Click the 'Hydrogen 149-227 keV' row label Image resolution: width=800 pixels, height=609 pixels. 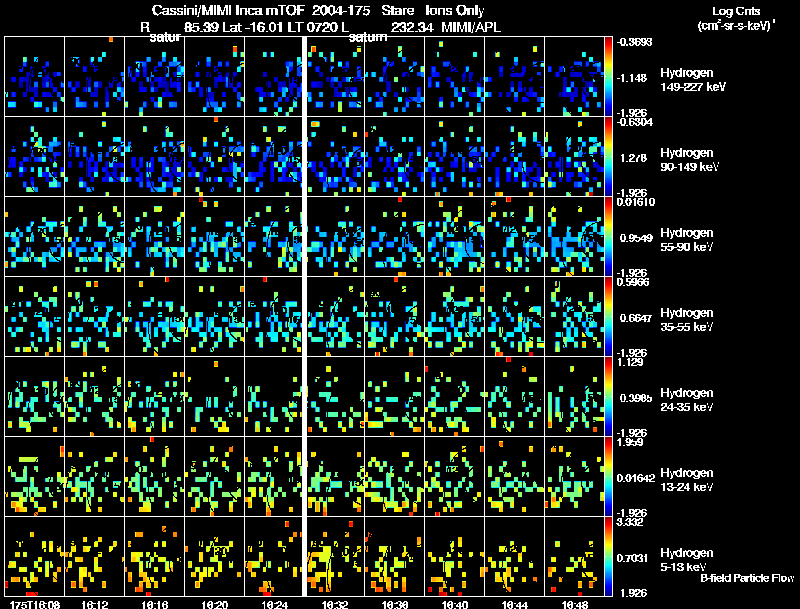[692, 80]
